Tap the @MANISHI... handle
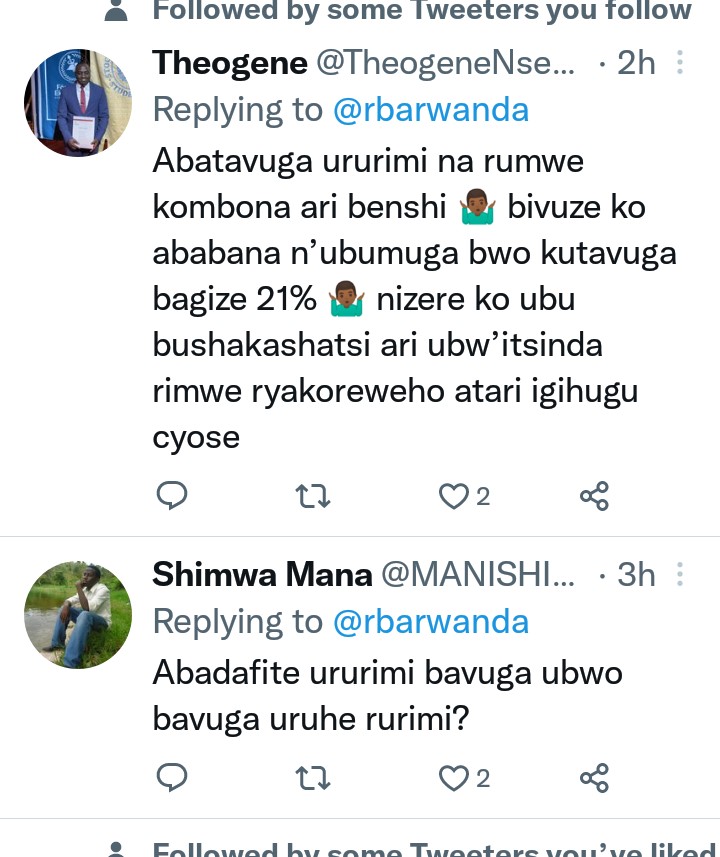The width and height of the screenshot is (720, 857). click(479, 575)
